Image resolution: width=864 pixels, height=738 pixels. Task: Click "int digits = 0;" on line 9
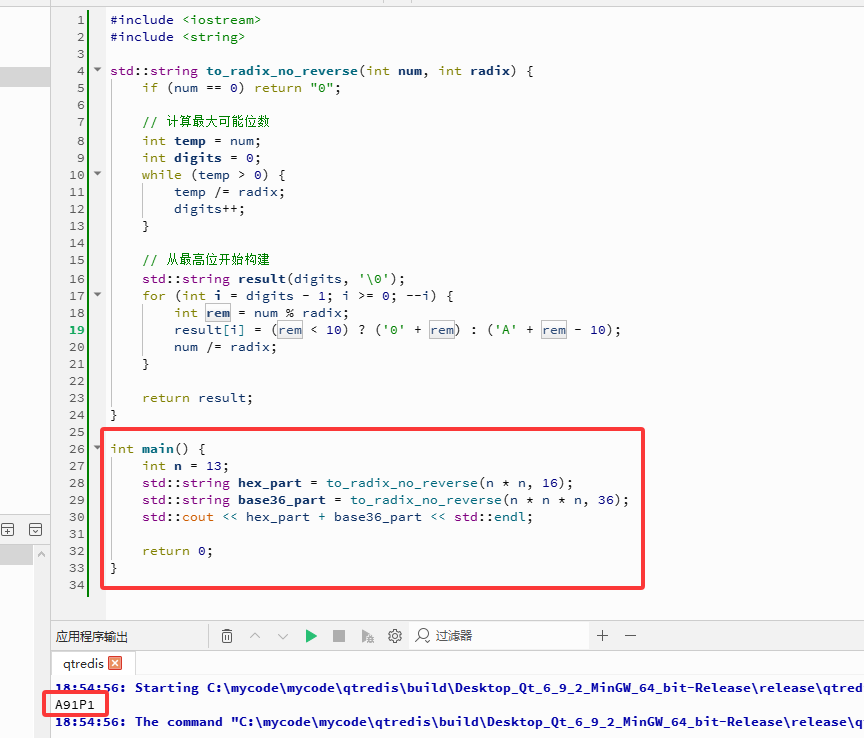(201, 158)
